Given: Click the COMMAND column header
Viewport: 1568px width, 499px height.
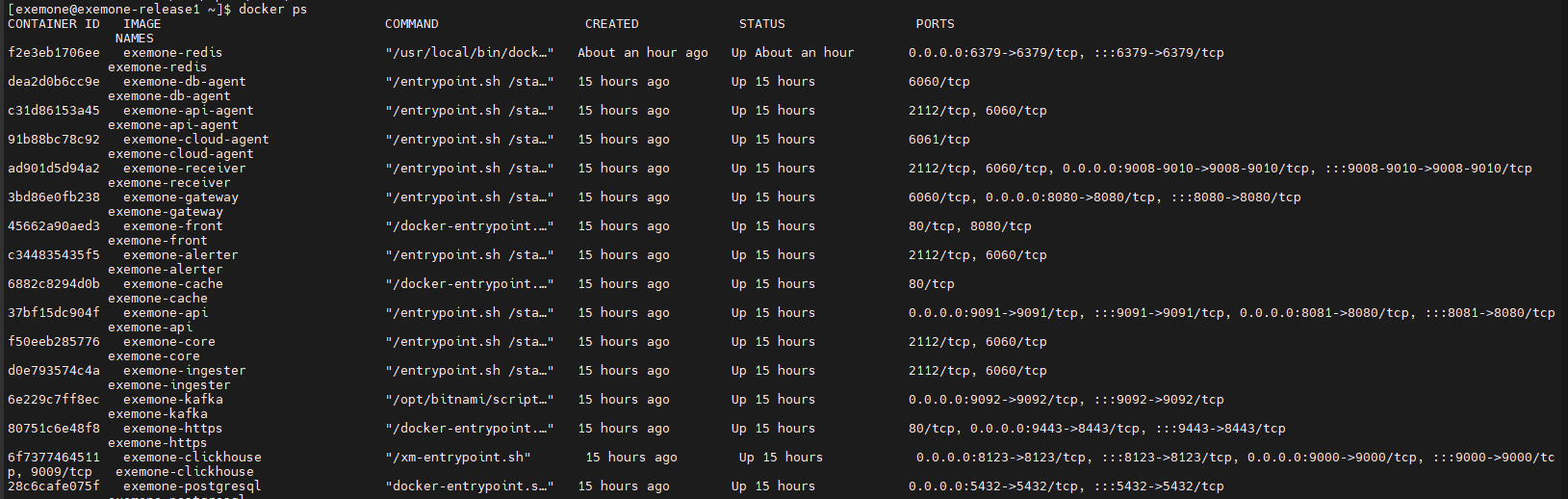Looking at the screenshot, I should (411, 24).
